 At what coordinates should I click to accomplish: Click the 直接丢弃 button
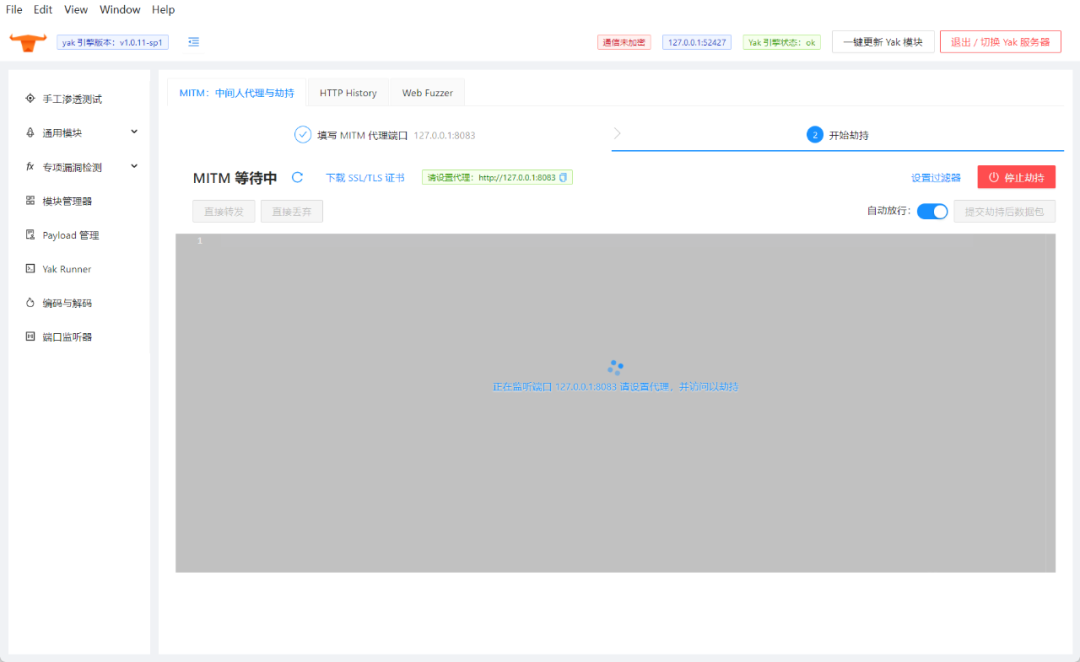[292, 211]
